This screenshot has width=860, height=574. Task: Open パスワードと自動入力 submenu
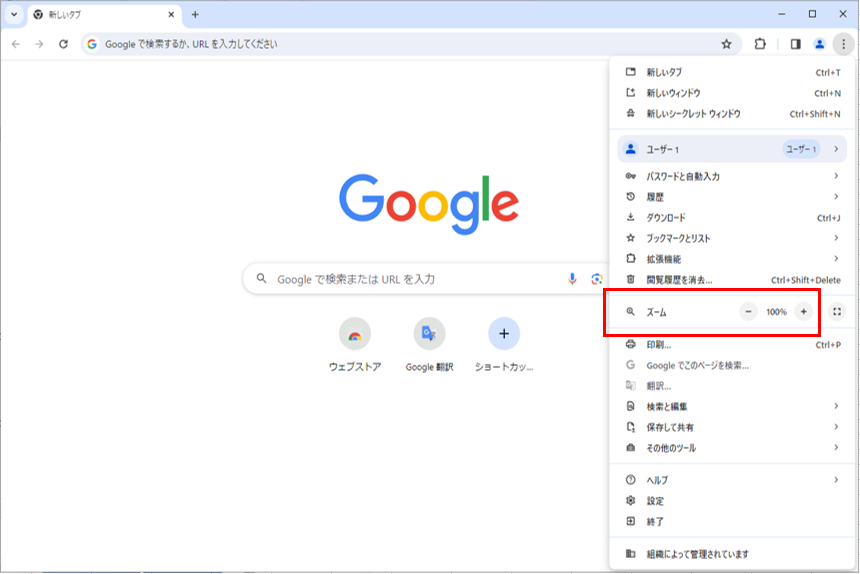[x=733, y=176]
